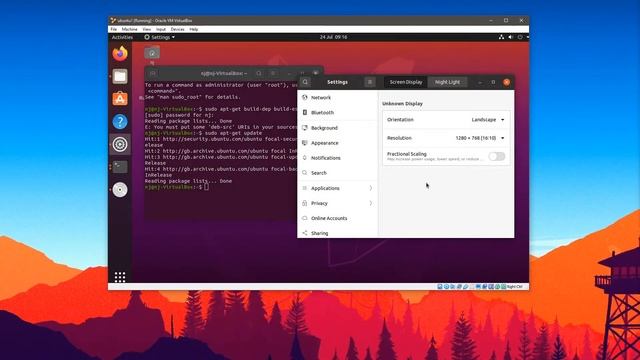Click "Unknown Display" heading text
640x360 pixels.
pyautogui.click(x=402, y=104)
